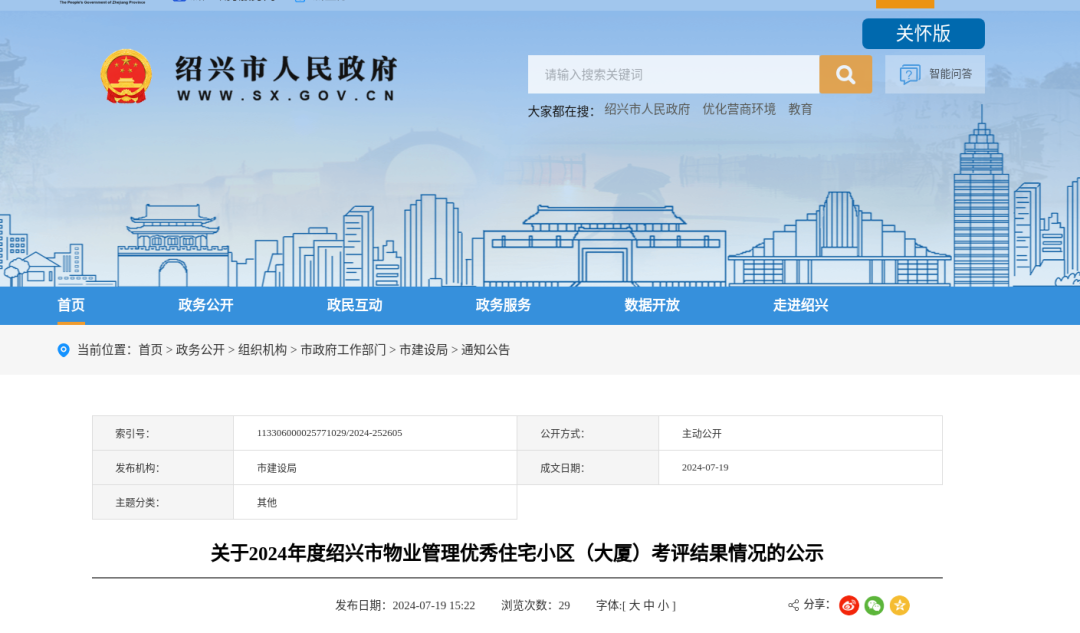Click the 分享 share icon
1080x633 pixels.
tap(794, 605)
